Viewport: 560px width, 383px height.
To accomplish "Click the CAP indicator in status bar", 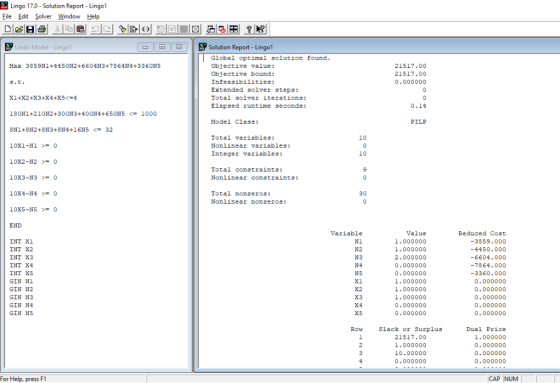I will 494,379.
